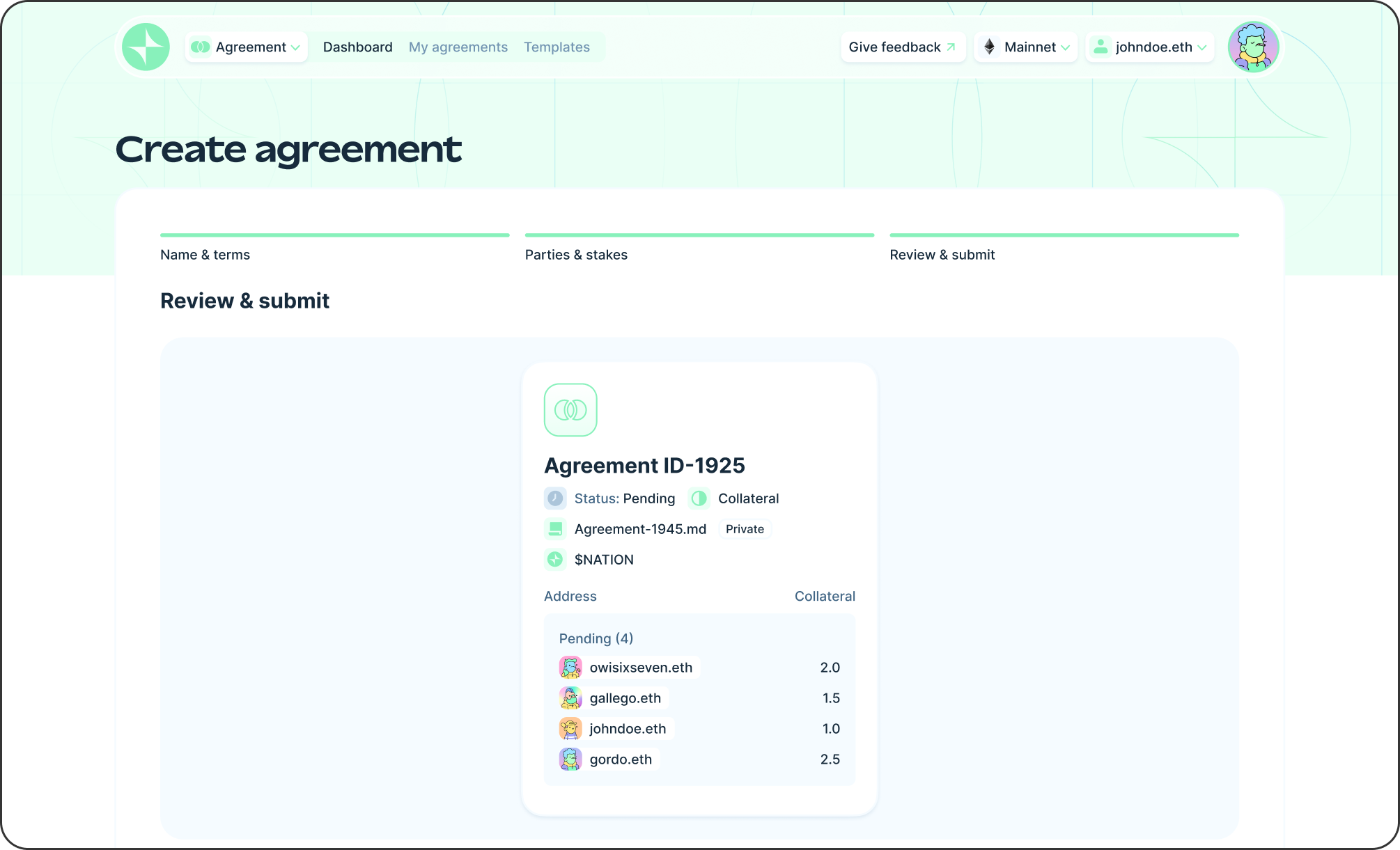Click the agreement interlocking rings icon
The width and height of the screenshot is (1400, 850).
(x=570, y=410)
